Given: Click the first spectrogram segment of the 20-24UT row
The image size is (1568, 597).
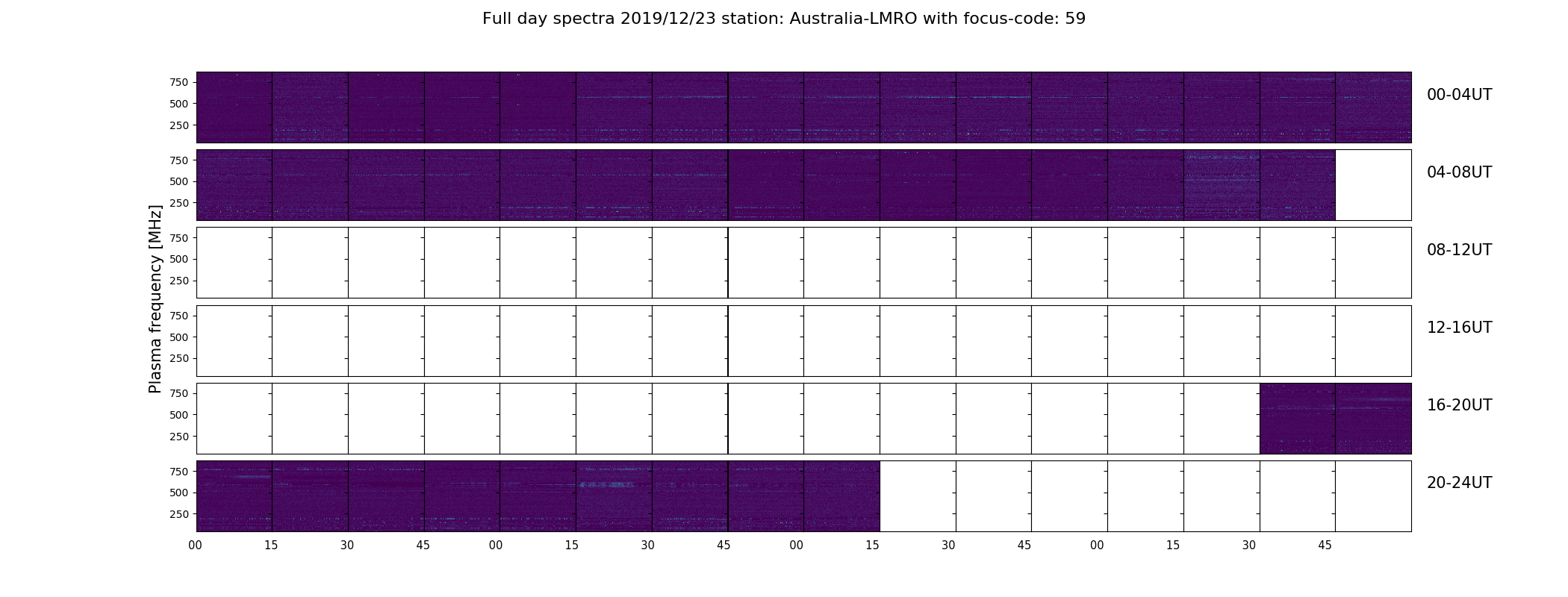Looking at the screenshot, I should coord(234,496).
